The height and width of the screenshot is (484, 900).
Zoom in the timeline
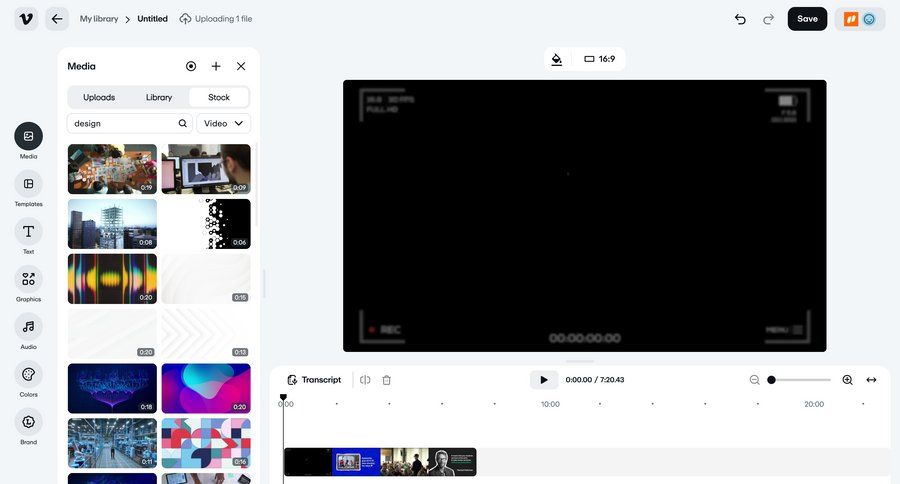pyautogui.click(x=847, y=380)
